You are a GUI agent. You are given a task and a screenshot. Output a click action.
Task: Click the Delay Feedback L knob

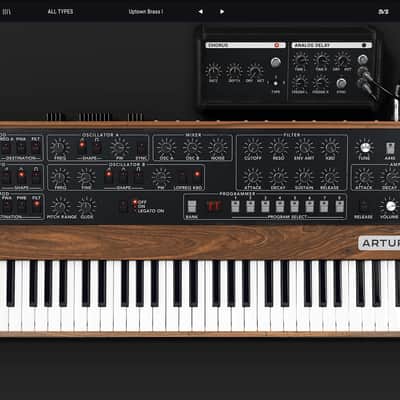coord(300,82)
